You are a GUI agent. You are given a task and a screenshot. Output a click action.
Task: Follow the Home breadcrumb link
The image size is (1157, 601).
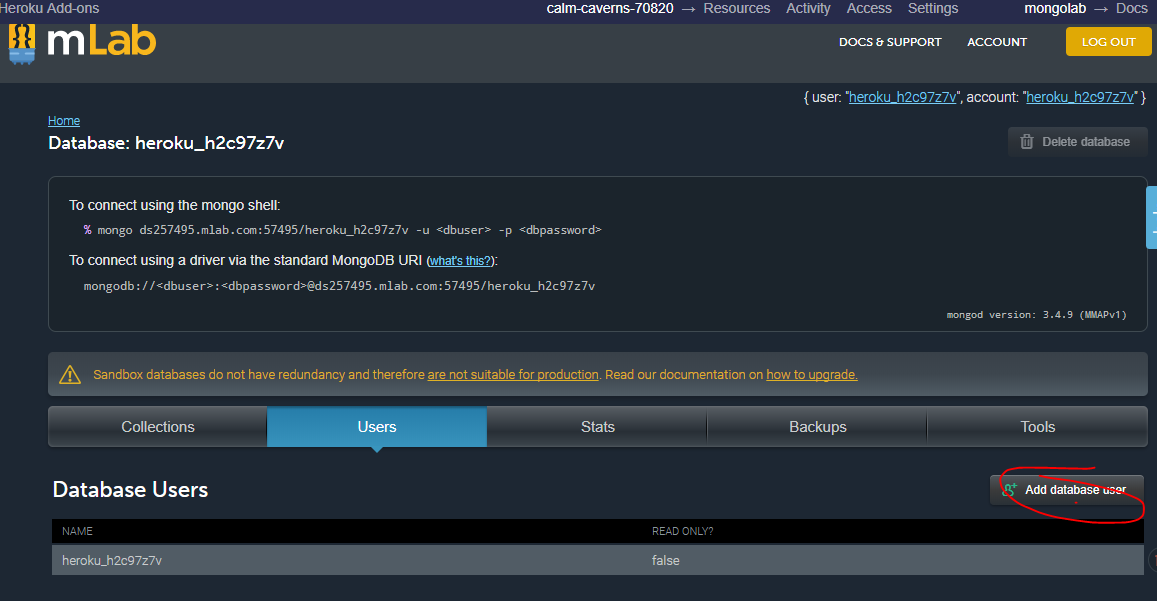(64, 120)
